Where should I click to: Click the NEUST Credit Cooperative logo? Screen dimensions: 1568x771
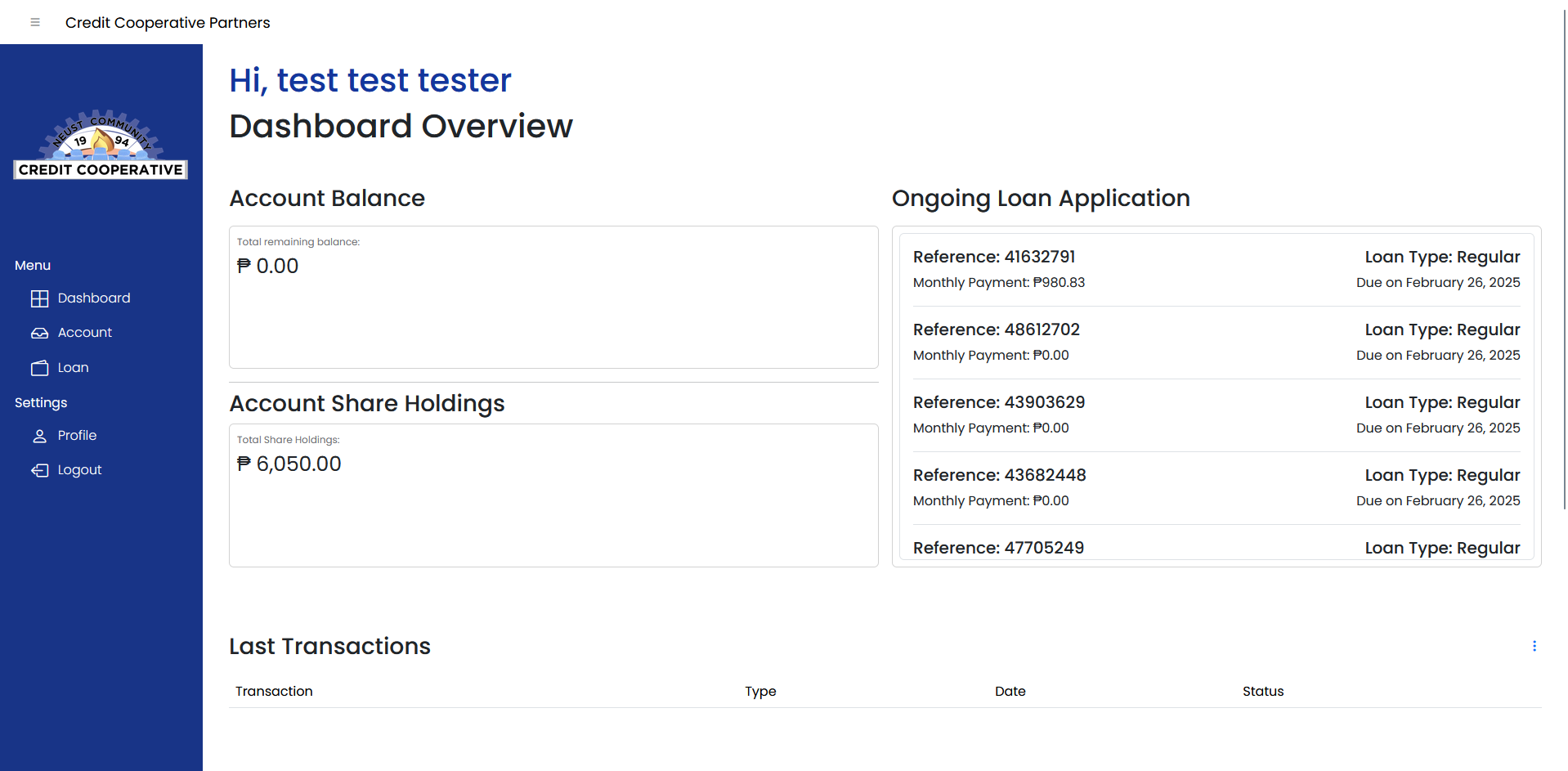101,144
